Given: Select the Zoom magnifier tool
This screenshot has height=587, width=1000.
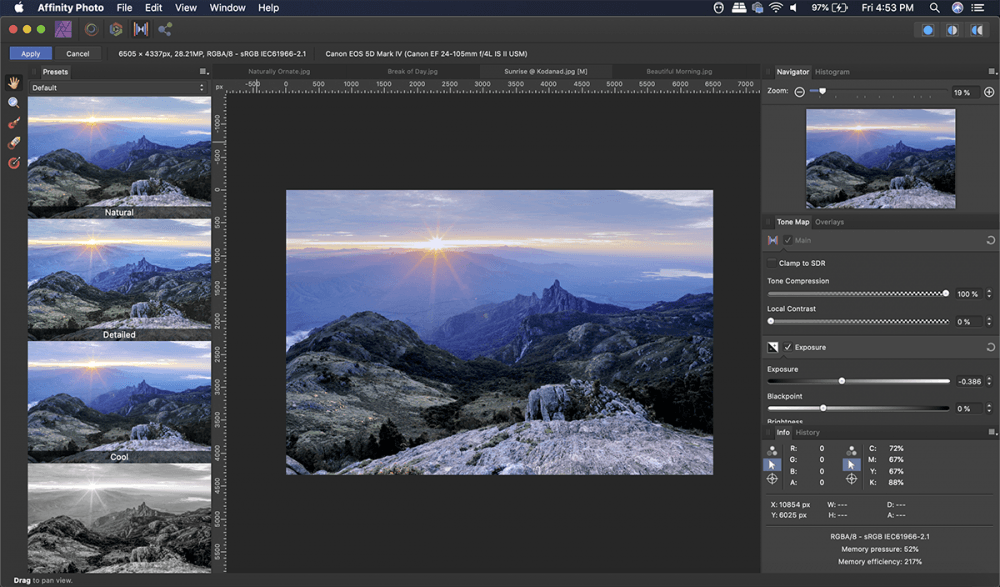Looking at the screenshot, I should tap(14, 103).
